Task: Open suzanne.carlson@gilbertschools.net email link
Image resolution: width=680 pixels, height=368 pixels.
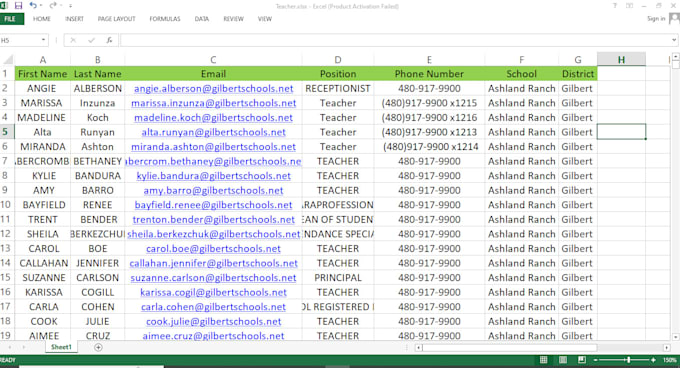Action: click(x=213, y=278)
